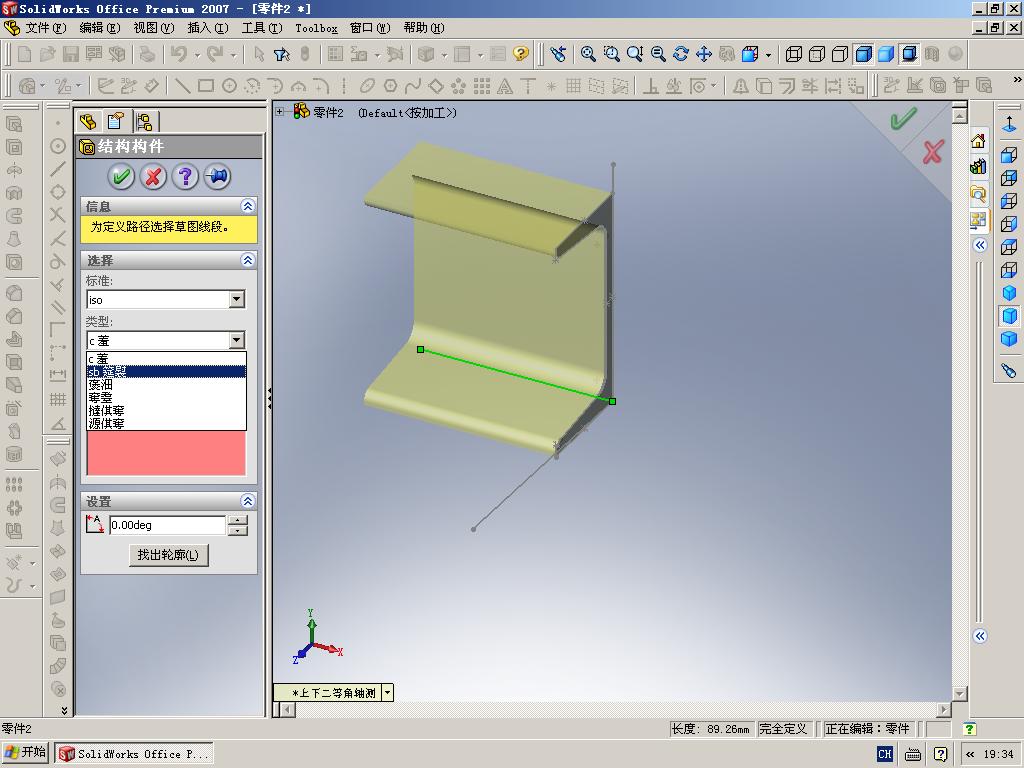This screenshot has height=768, width=1024.
Task: Click the Undo toolbar icon
Action: (179, 54)
